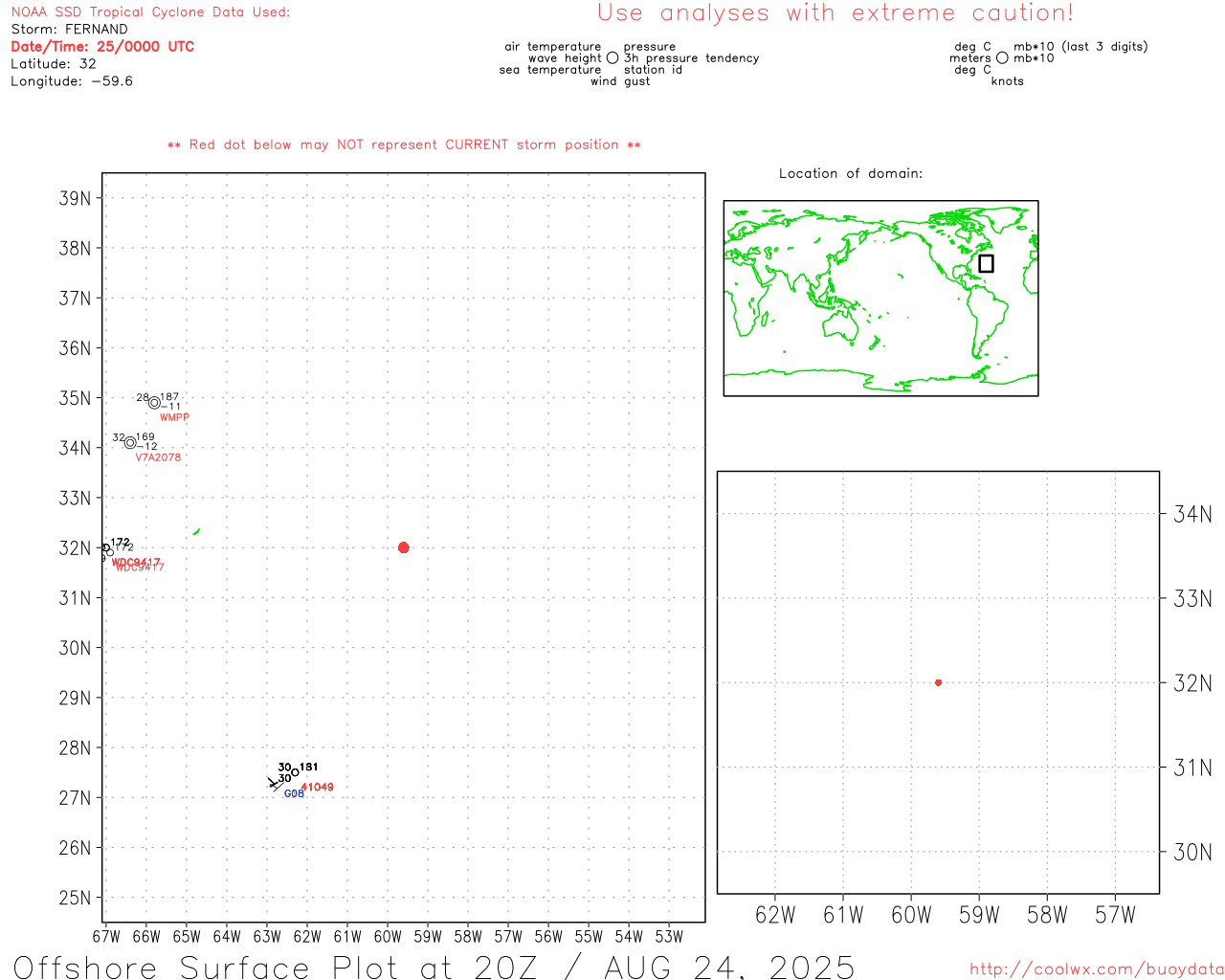1225x980 pixels.
Task: Click the red V7A2078 station id label
Action: (158, 457)
